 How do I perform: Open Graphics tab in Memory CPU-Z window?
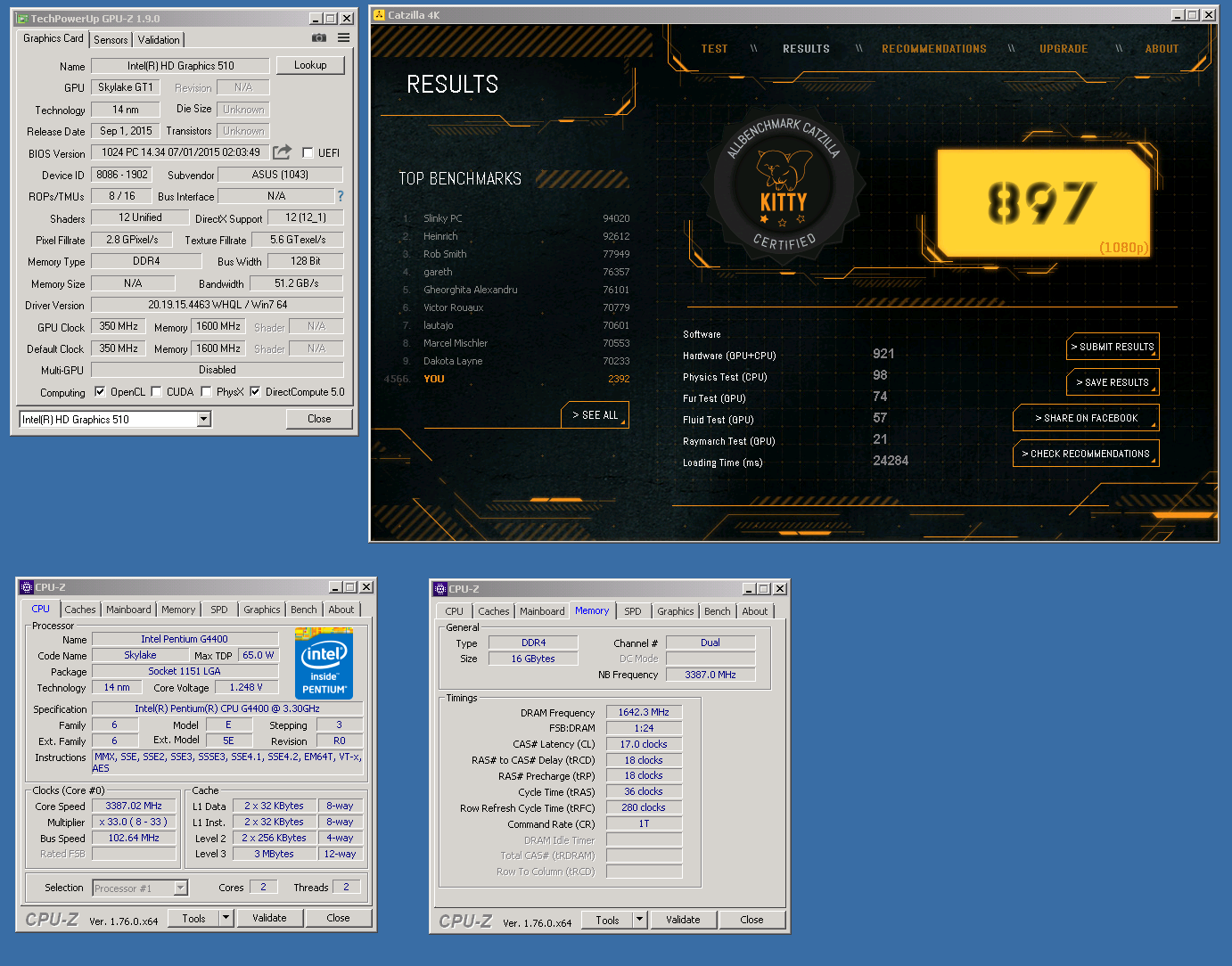click(675, 611)
